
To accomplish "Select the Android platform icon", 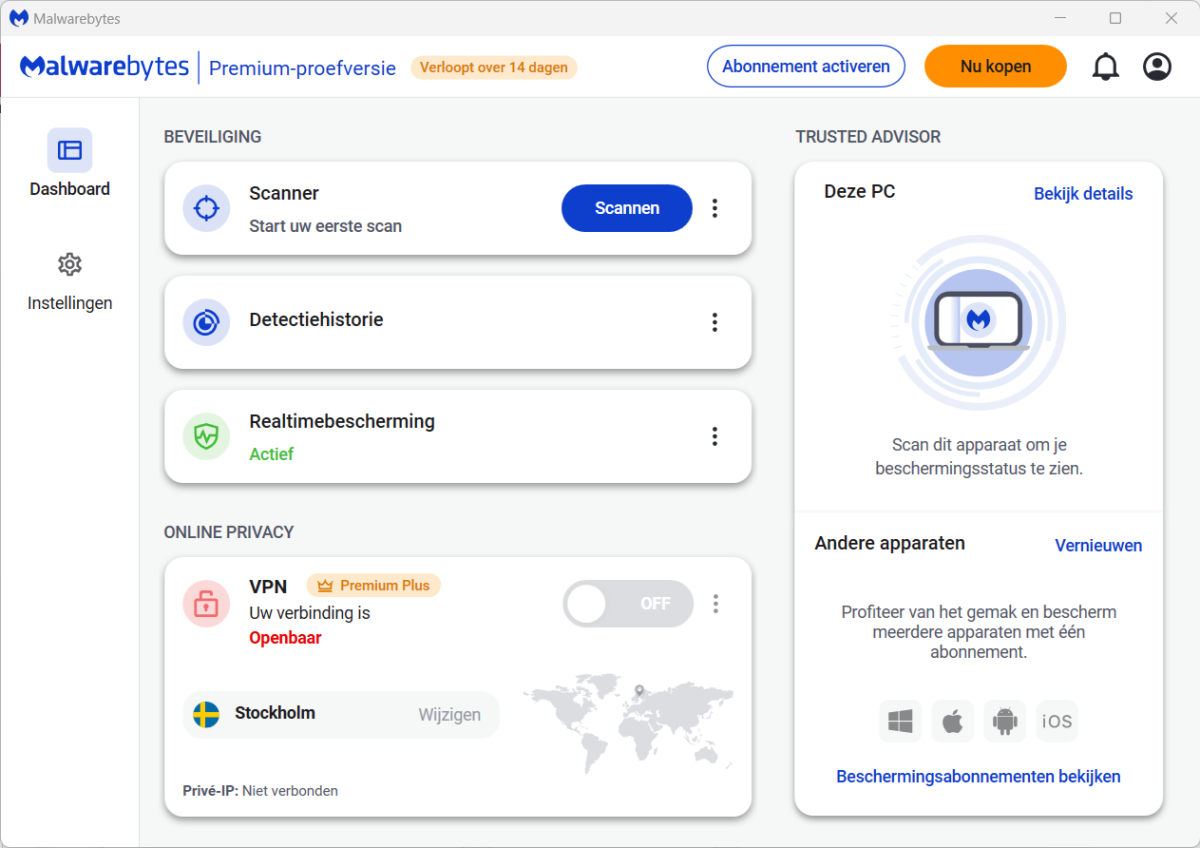I will pyautogui.click(x=1004, y=721).
